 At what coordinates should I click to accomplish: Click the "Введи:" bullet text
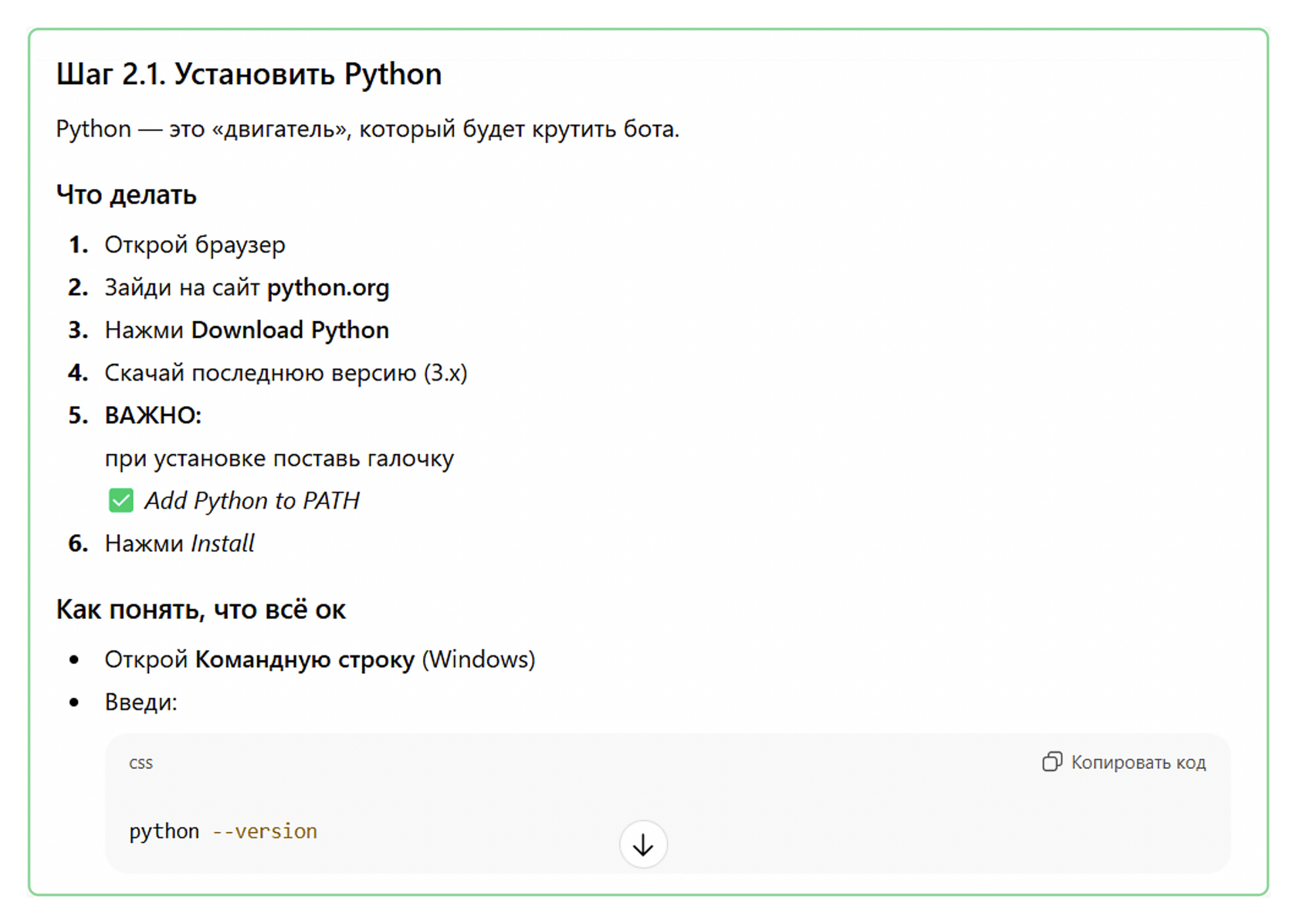pos(141,702)
